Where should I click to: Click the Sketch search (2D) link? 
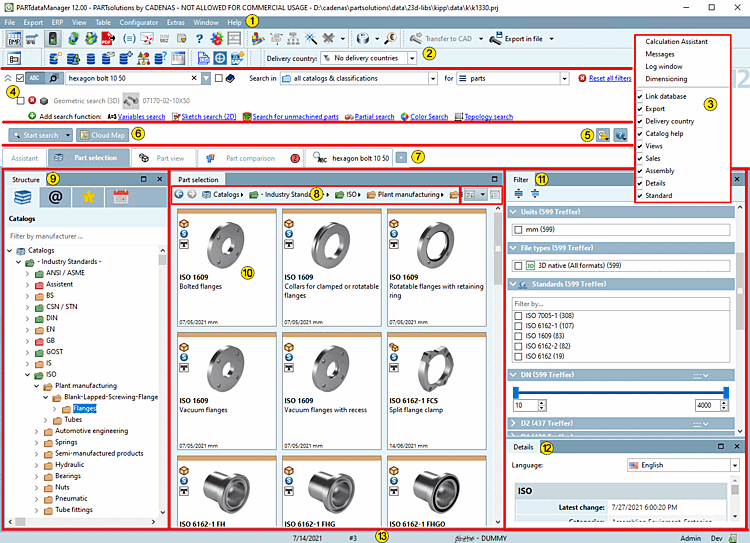(209, 117)
